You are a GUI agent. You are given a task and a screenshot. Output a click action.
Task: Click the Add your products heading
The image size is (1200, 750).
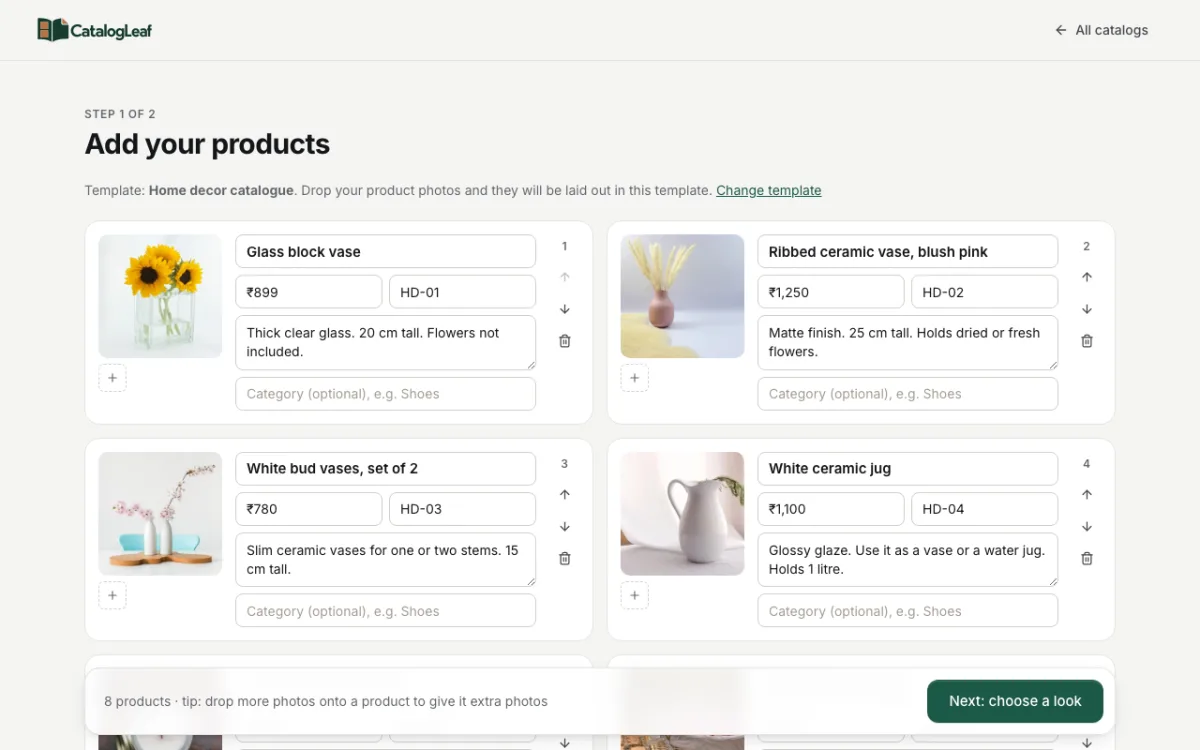[207, 144]
